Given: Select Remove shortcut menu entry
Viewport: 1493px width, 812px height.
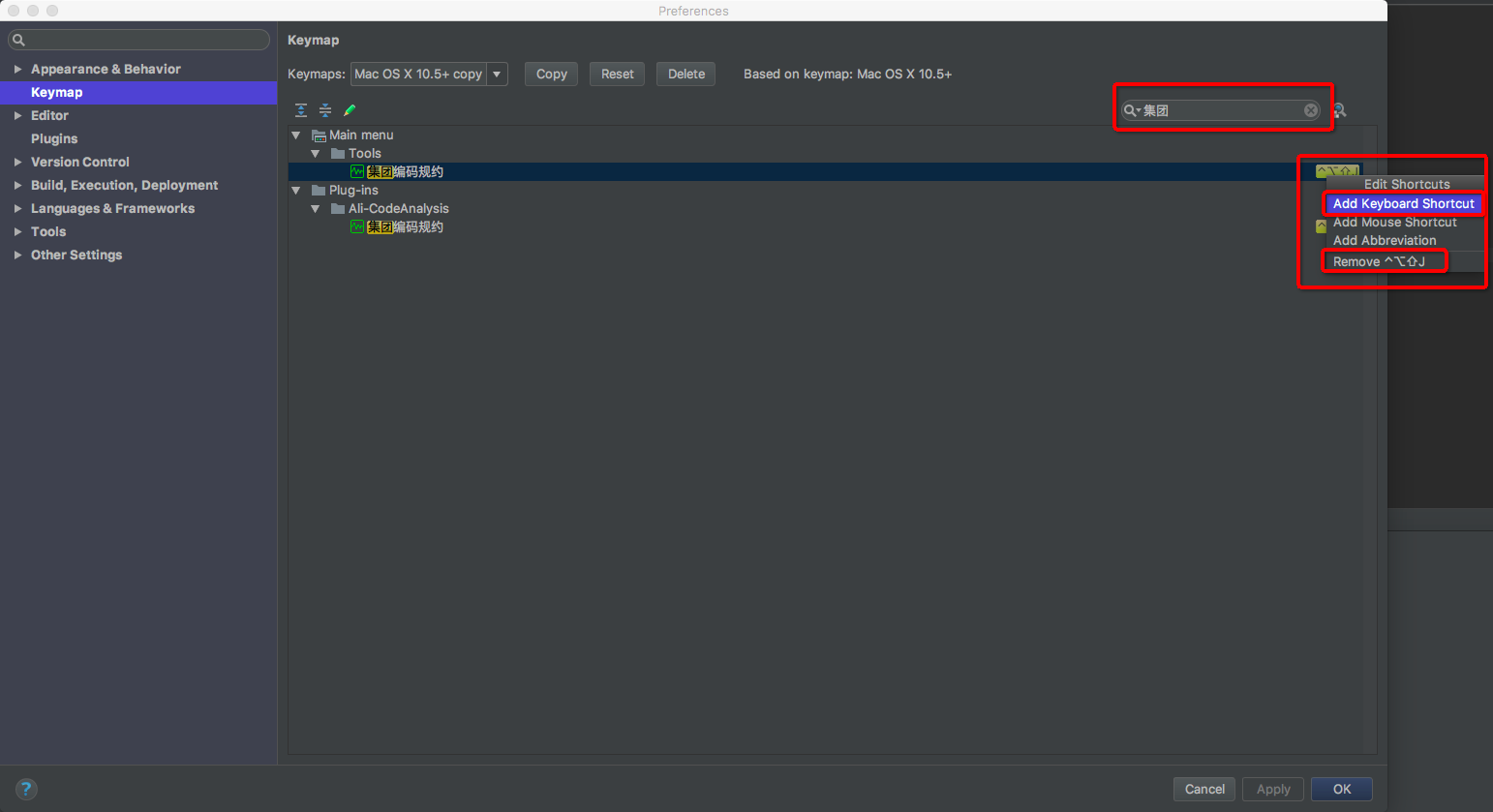Looking at the screenshot, I should tap(1379, 262).
